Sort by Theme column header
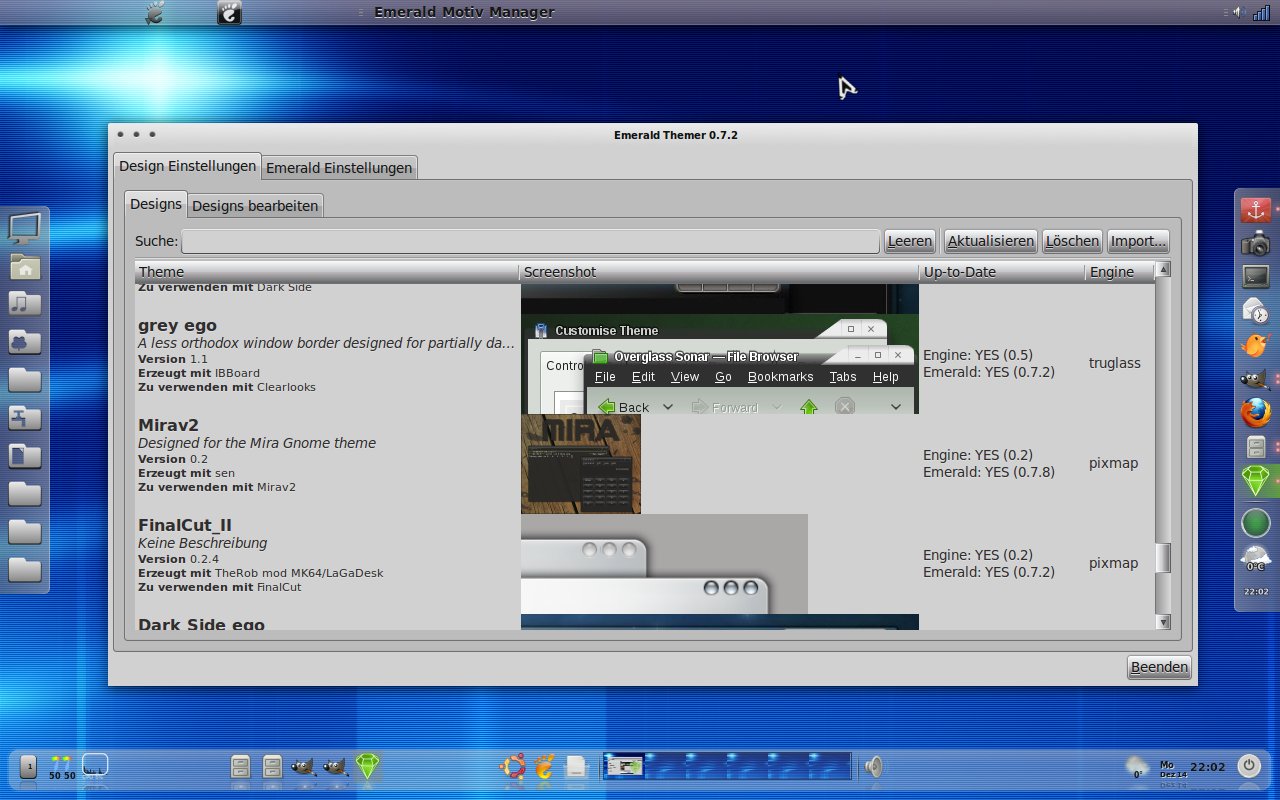Image resolution: width=1280 pixels, height=800 pixels. tap(327, 272)
